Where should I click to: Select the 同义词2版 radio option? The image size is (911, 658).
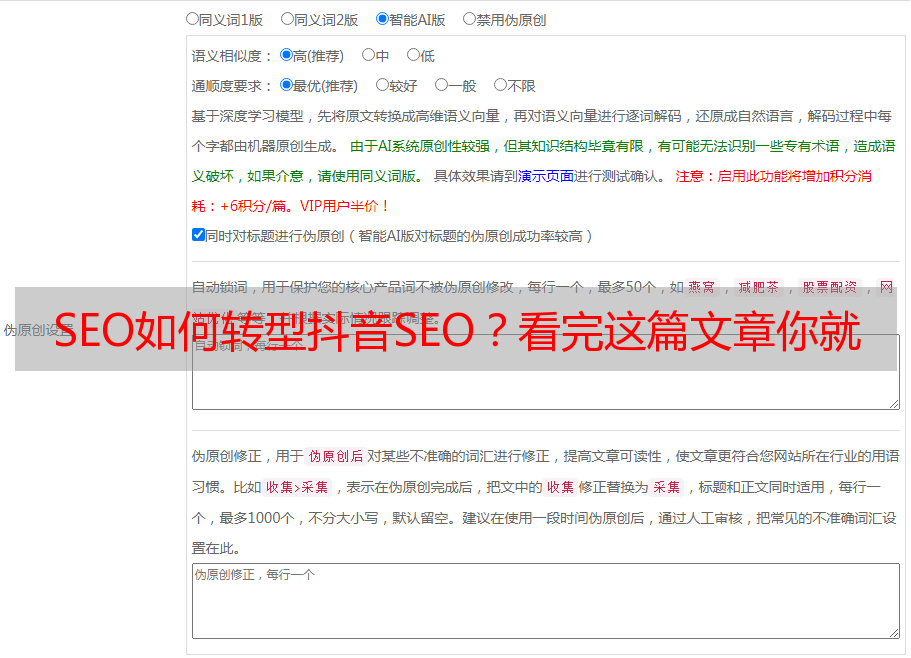tap(287, 19)
